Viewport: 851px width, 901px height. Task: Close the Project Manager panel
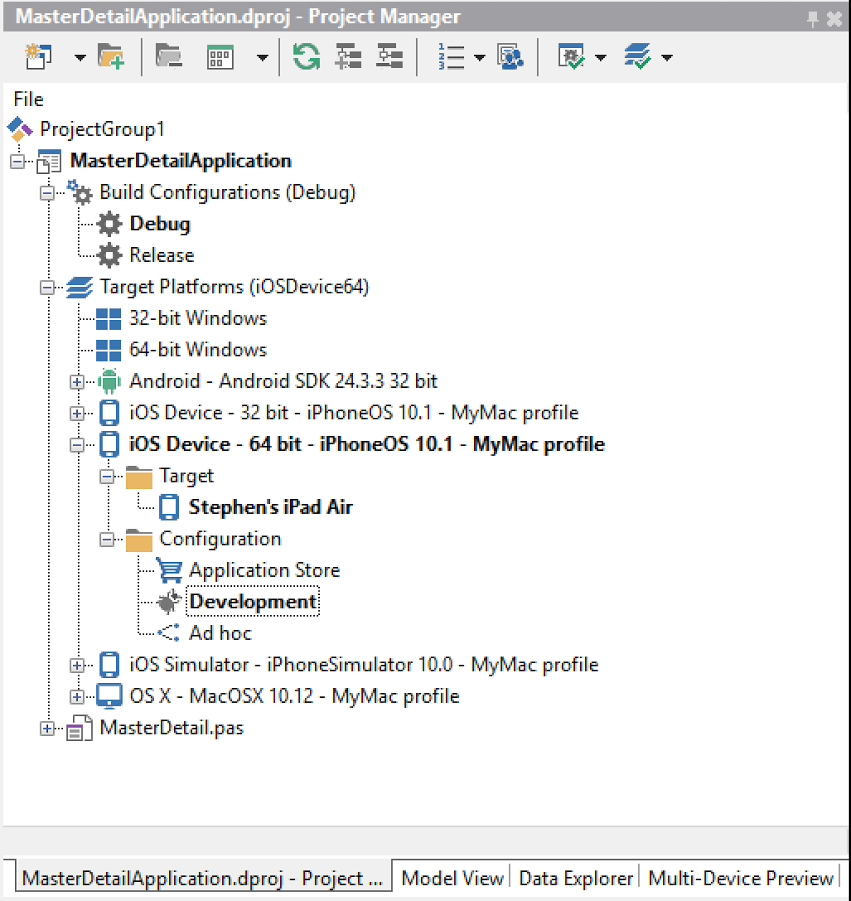click(x=834, y=19)
